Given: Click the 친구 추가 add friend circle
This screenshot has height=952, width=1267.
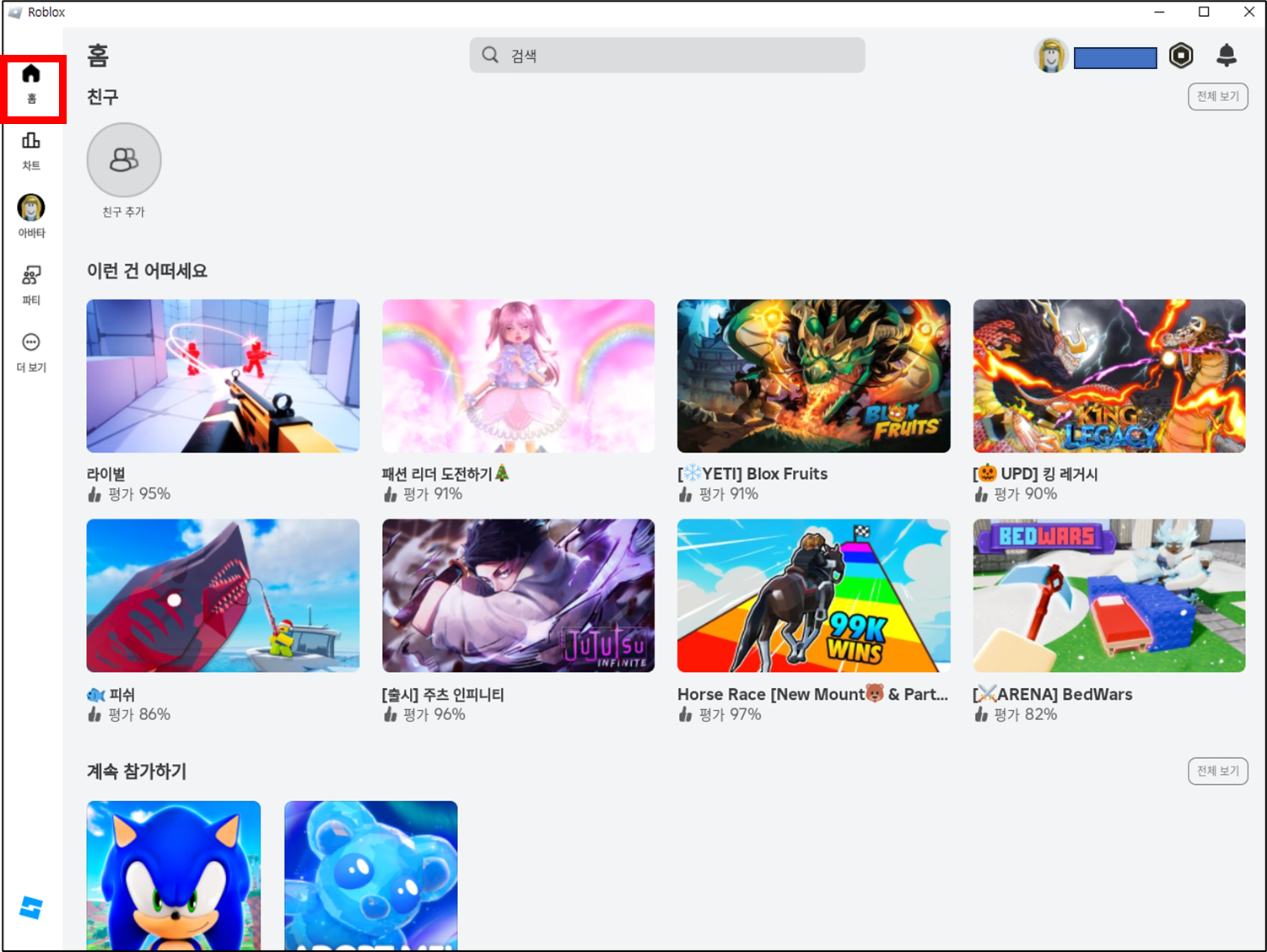Looking at the screenshot, I should click(124, 160).
